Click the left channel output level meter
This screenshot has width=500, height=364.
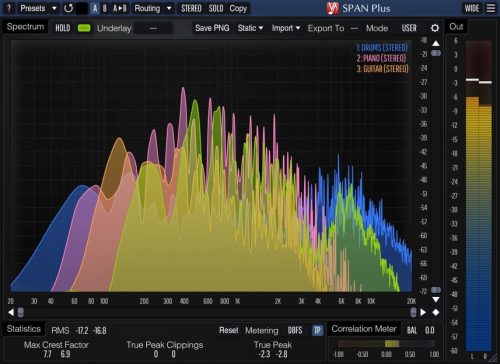click(472, 196)
